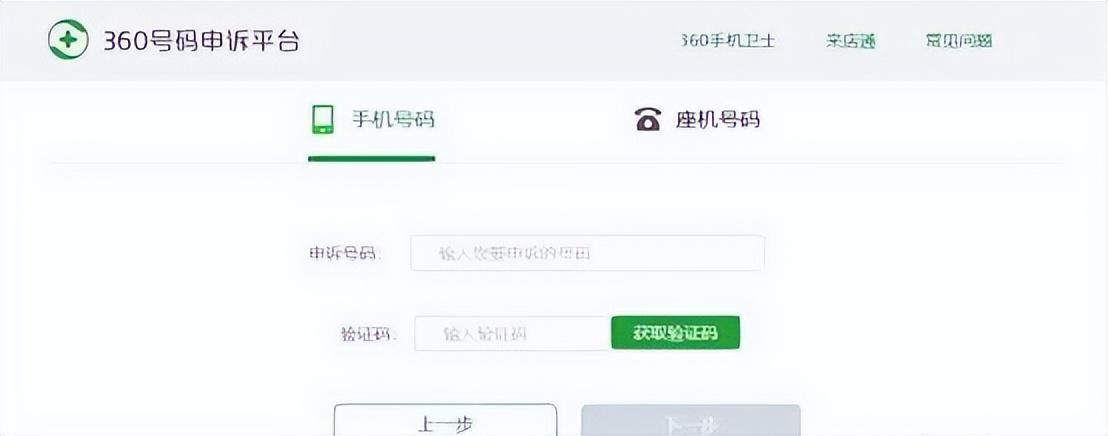The width and height of the screenshot is (1108, 436).
Task: Click the 360 green shield logo icon
Action: (x=68, y=40)
